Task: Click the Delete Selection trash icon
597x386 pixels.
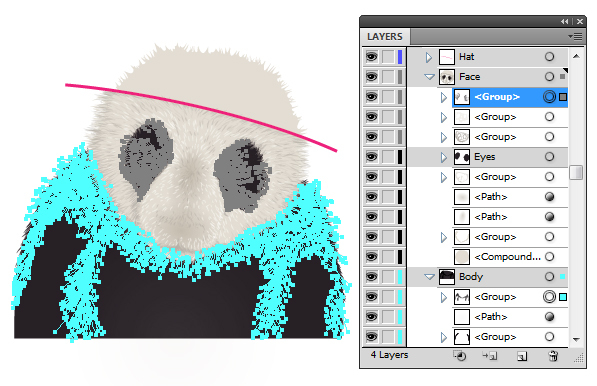Action: 553,356
